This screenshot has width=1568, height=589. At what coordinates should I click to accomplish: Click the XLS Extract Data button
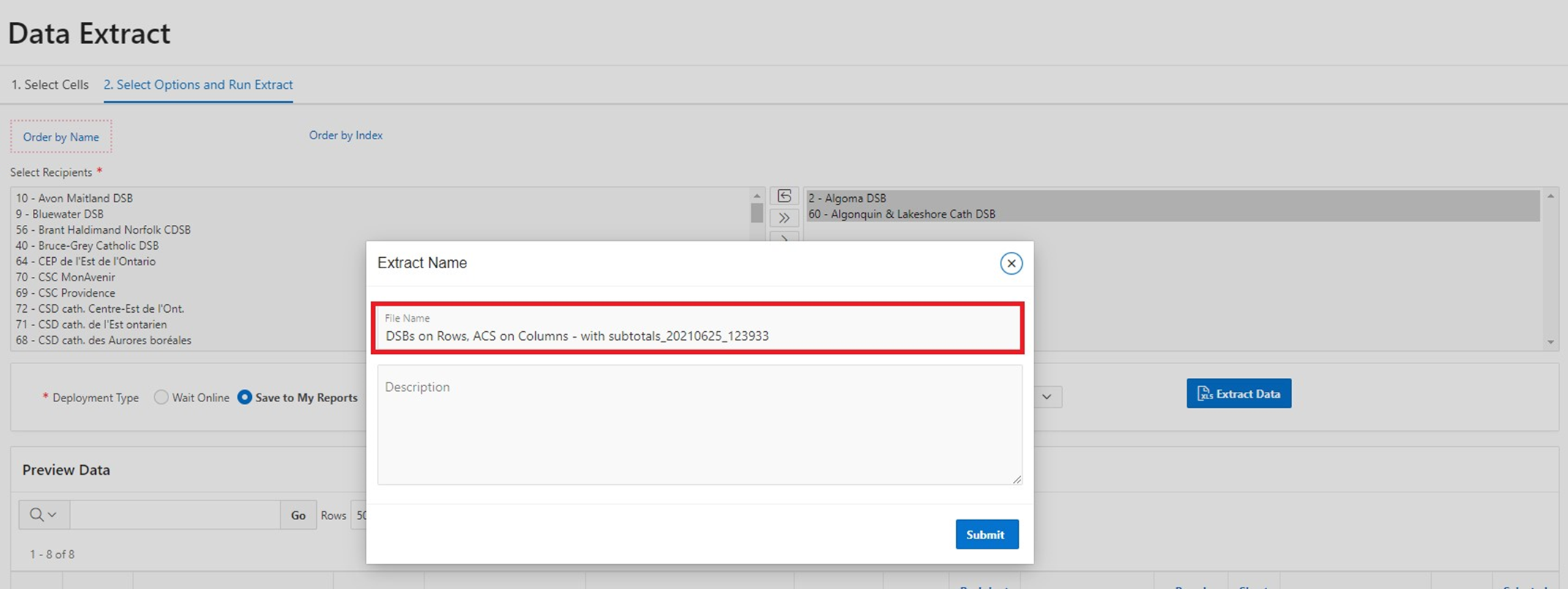coord(1239,393)
